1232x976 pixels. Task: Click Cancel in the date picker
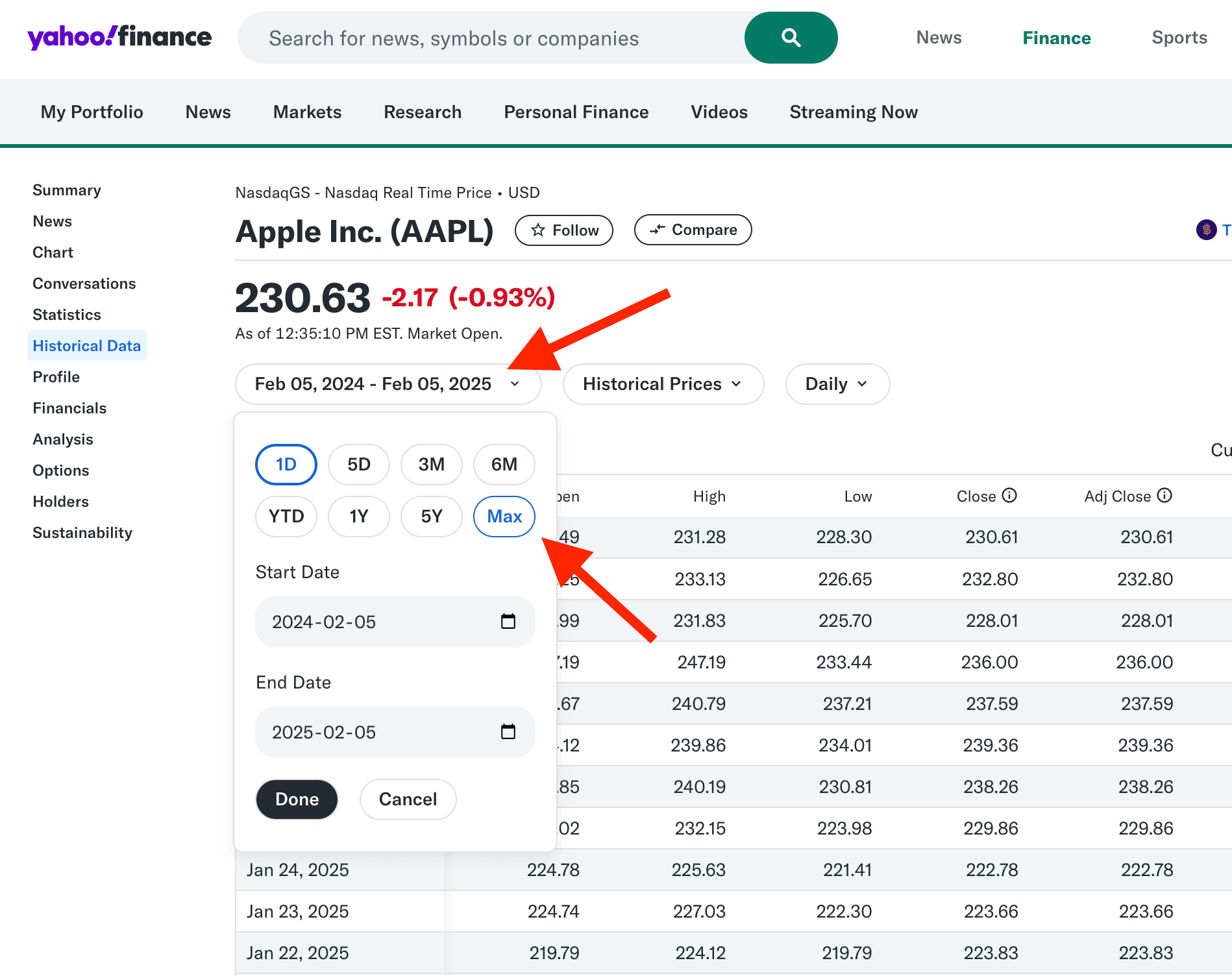pos(408,799)
